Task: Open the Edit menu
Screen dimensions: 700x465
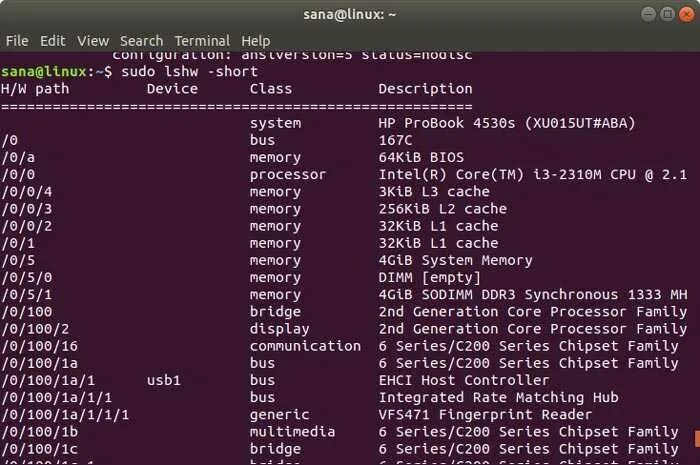Action: (53, 41)
